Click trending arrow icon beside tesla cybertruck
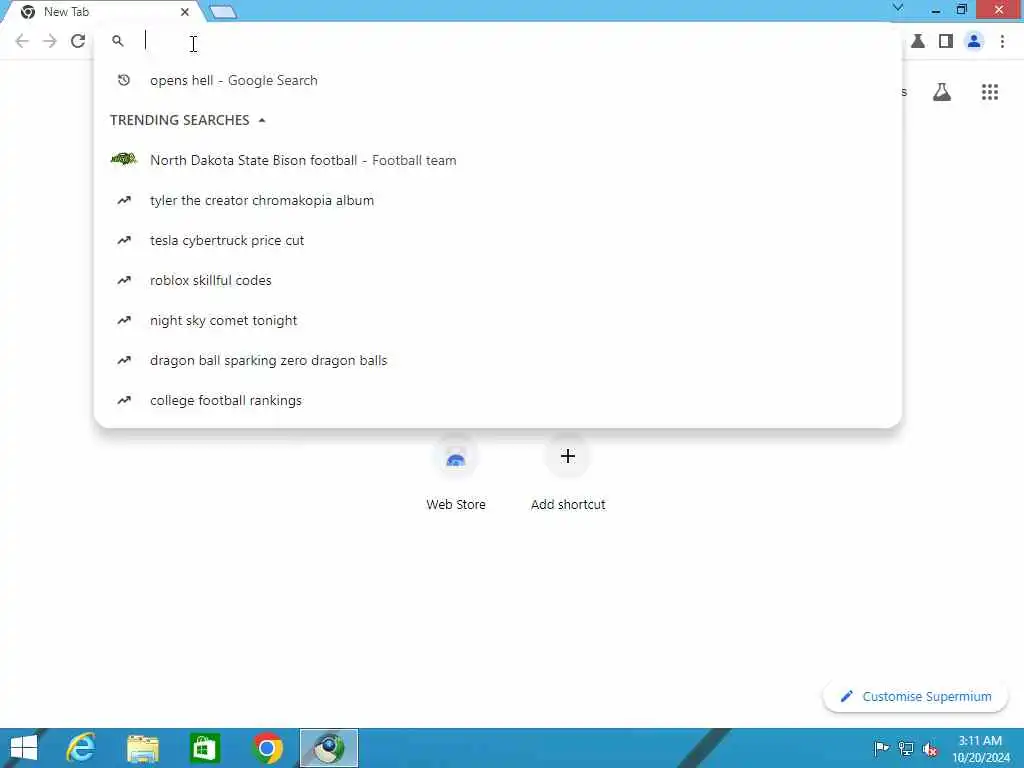This screenshot has height=768, width=1024. (123, 240)
